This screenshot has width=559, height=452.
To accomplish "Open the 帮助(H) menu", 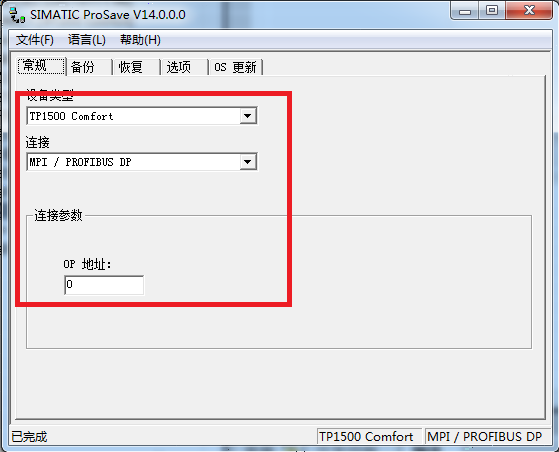I will [x=140, y=40].
